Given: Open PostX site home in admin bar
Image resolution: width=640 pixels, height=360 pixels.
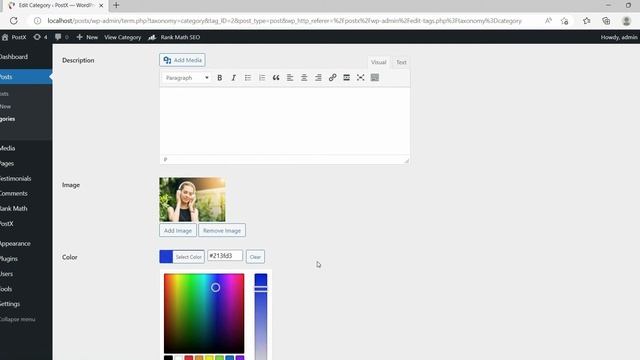Looking at the screenshot, I should (14, 37).
